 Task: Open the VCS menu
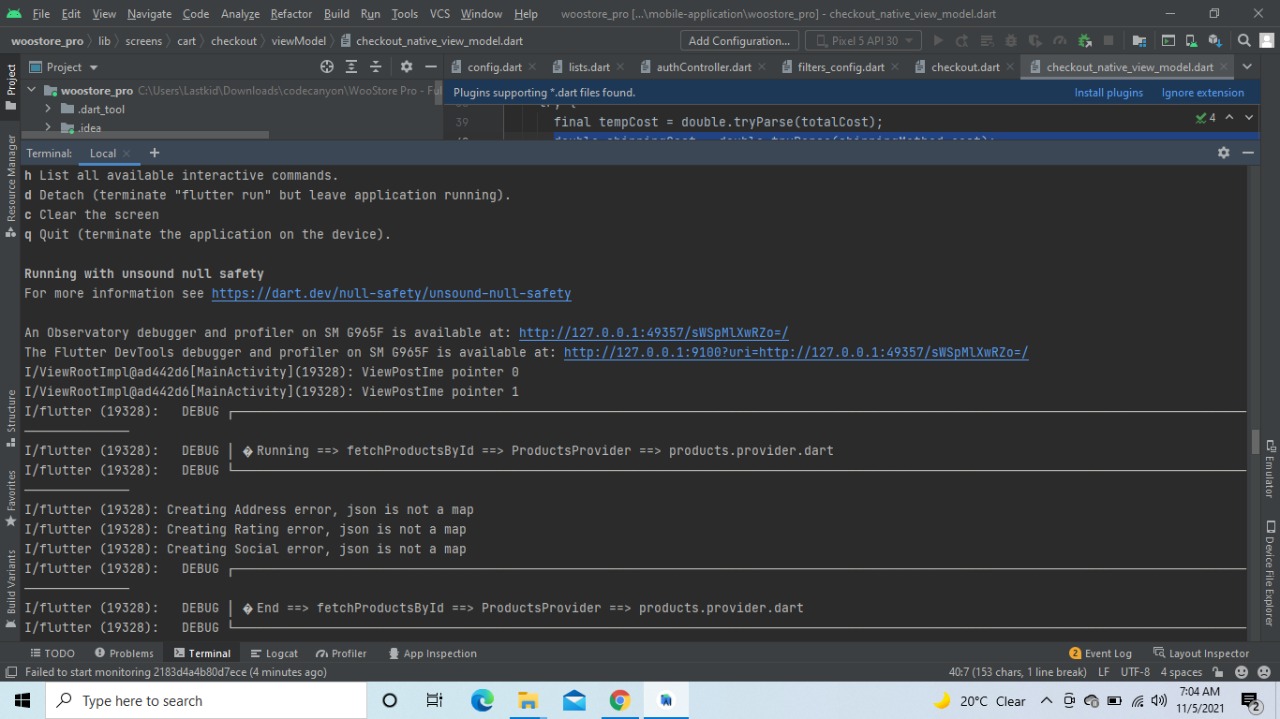click(x=440, y=14)
